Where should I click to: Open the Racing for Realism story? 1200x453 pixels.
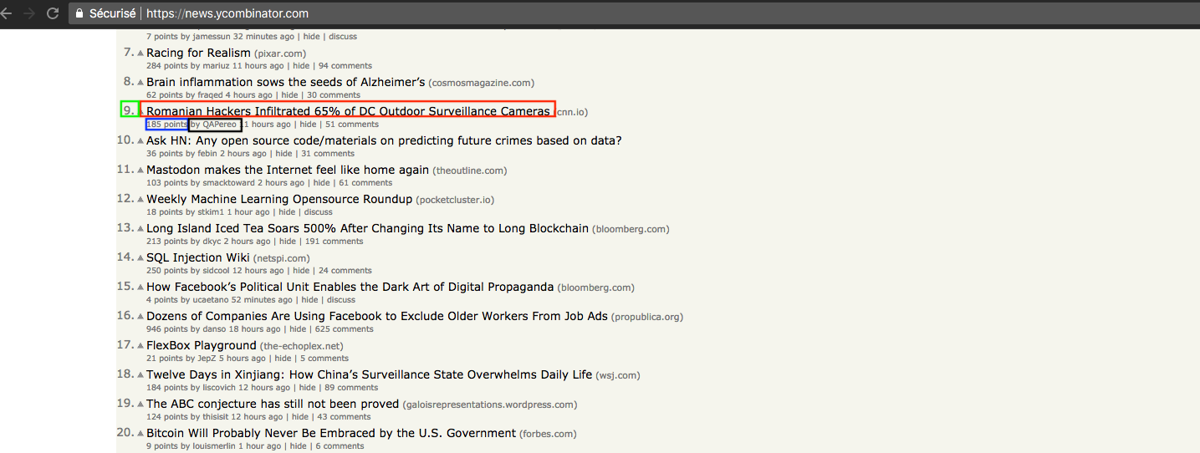tap(198, 52)
